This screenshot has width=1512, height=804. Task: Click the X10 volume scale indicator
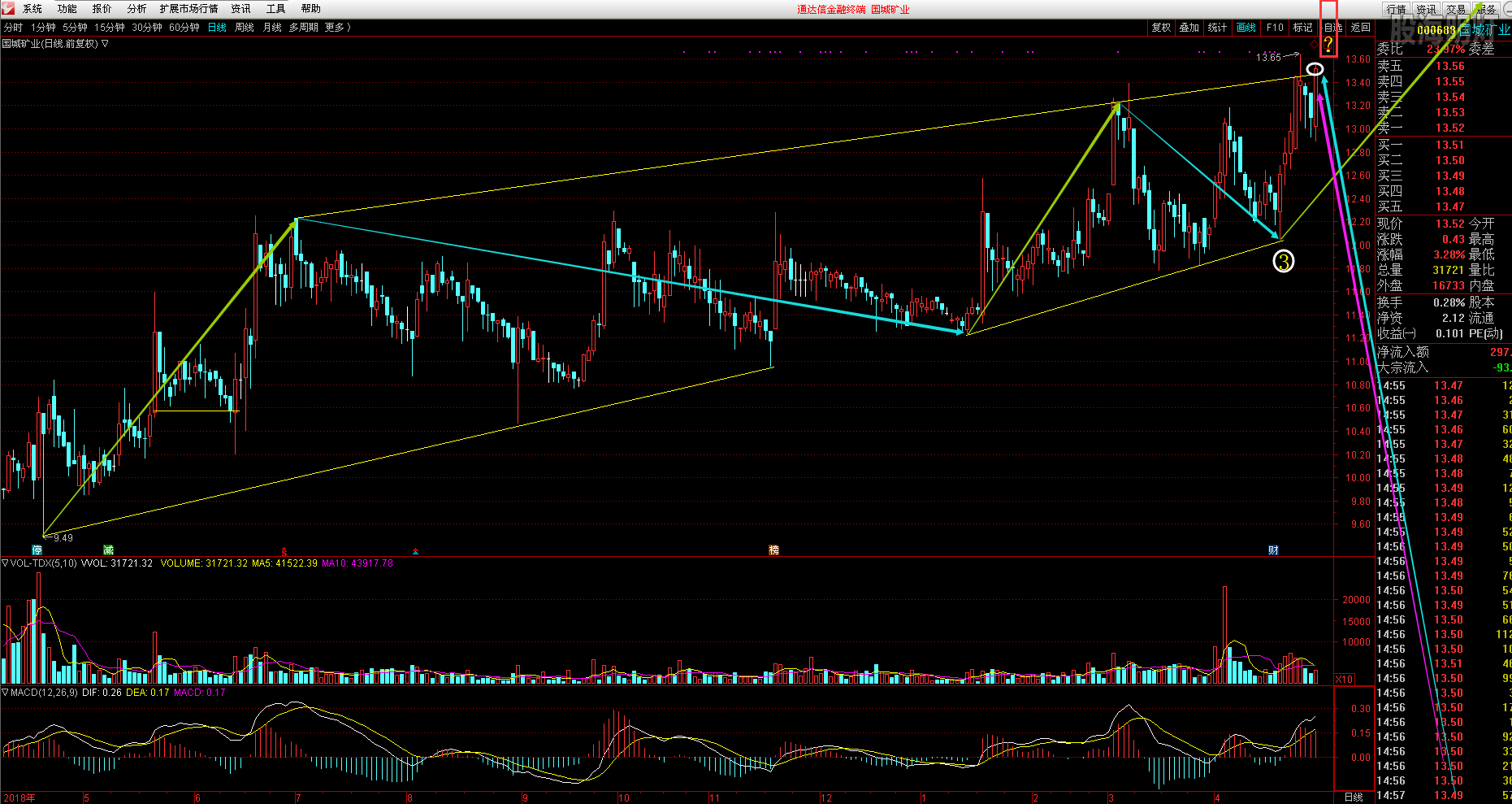coord(1345,679)
